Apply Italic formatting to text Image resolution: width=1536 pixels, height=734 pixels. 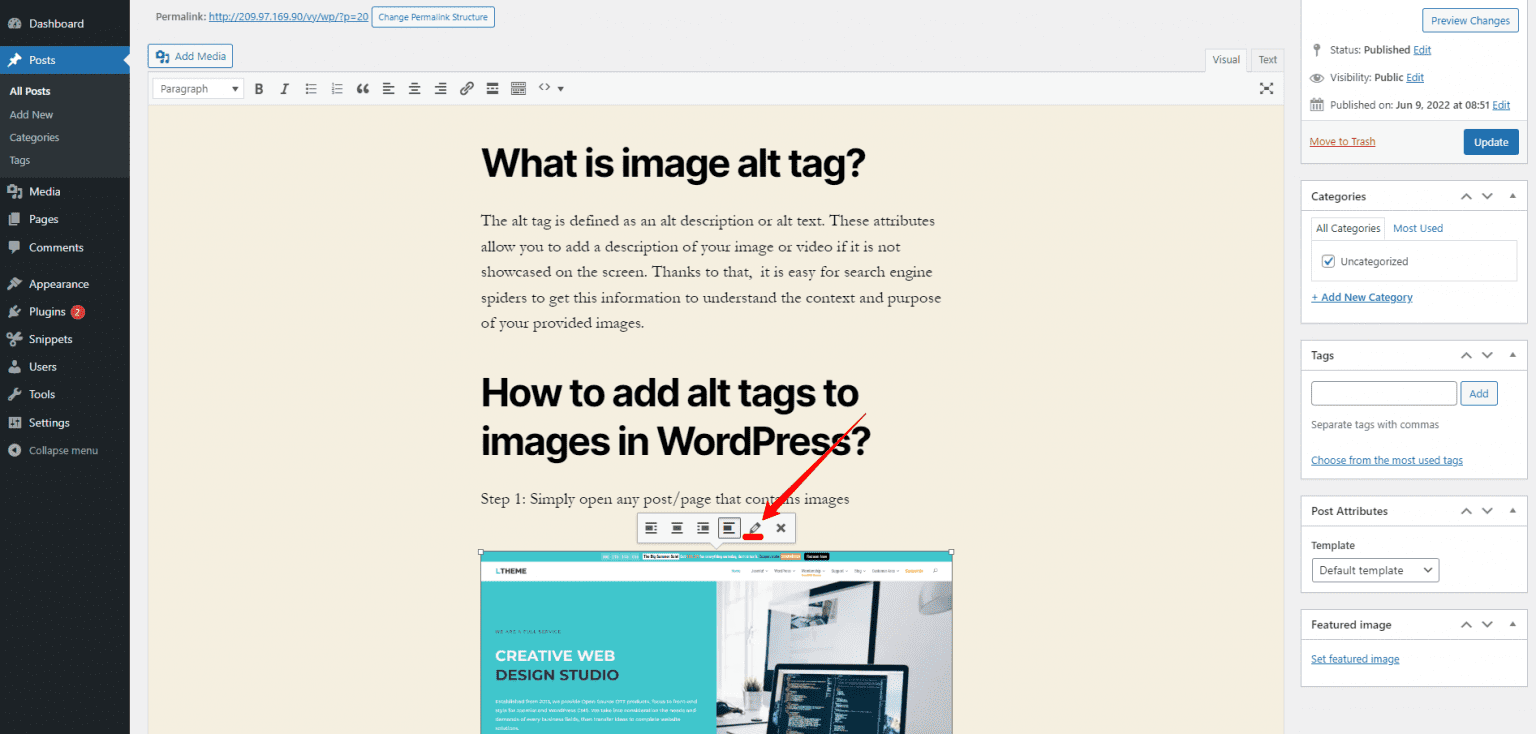pyautogui.click(x=284, y=88)
